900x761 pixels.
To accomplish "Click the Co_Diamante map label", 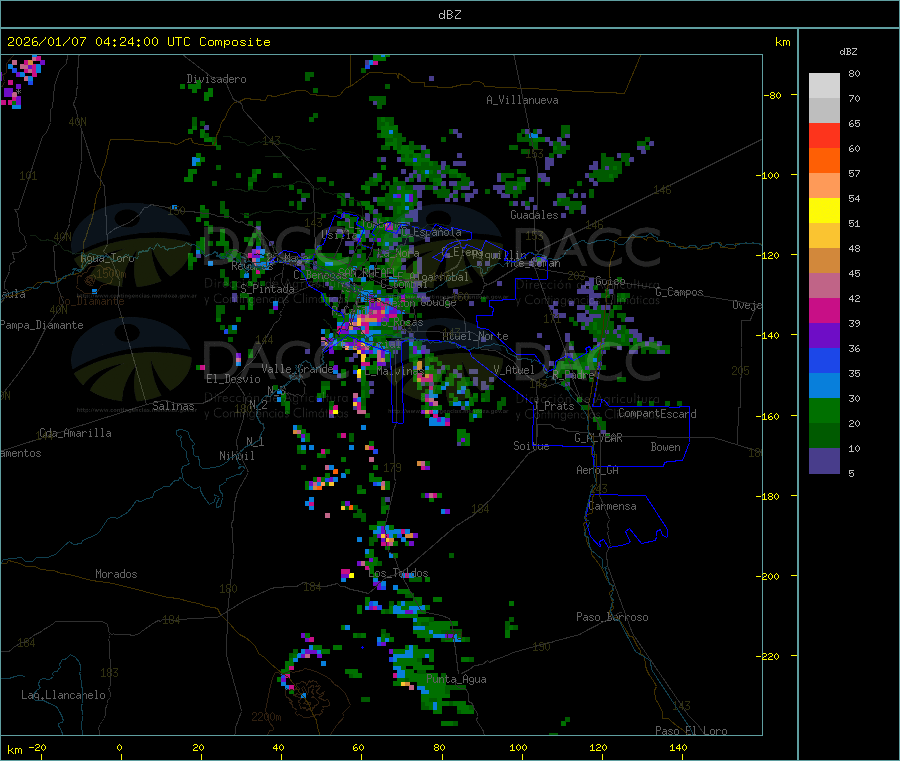I will (x=91, y=301).
